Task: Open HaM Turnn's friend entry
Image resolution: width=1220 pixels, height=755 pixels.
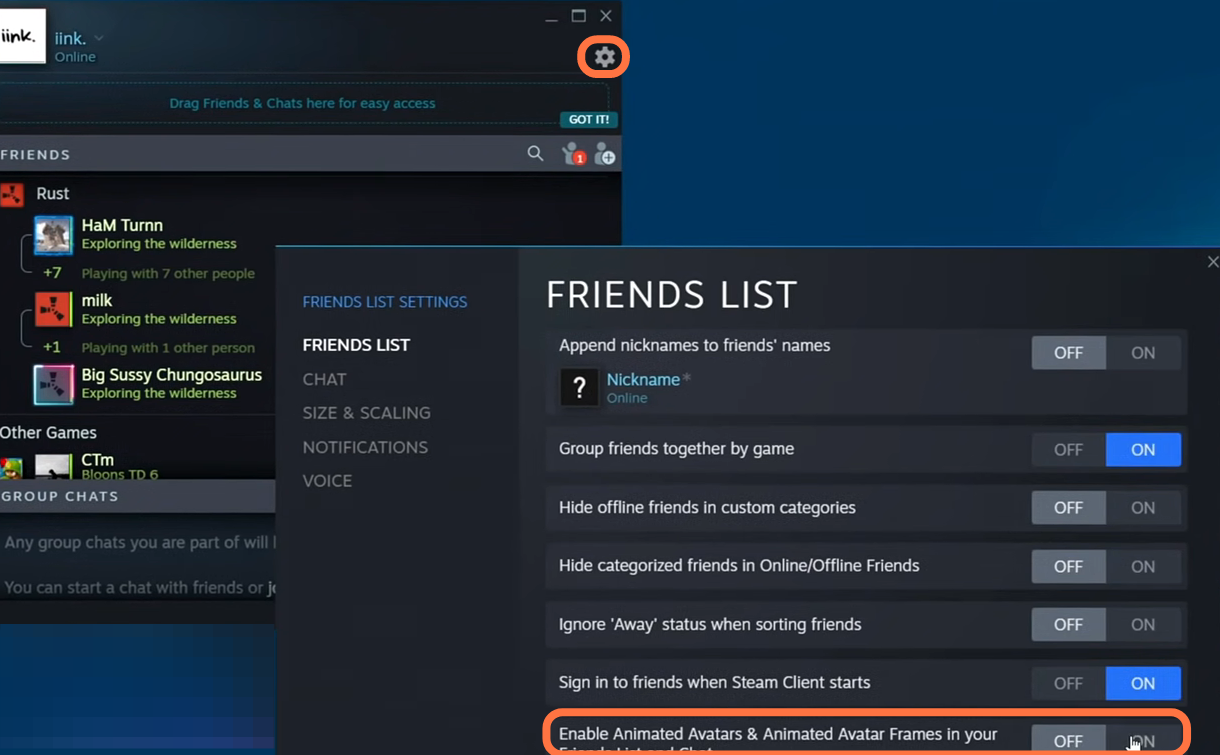Action: click(x=122, y=226)
